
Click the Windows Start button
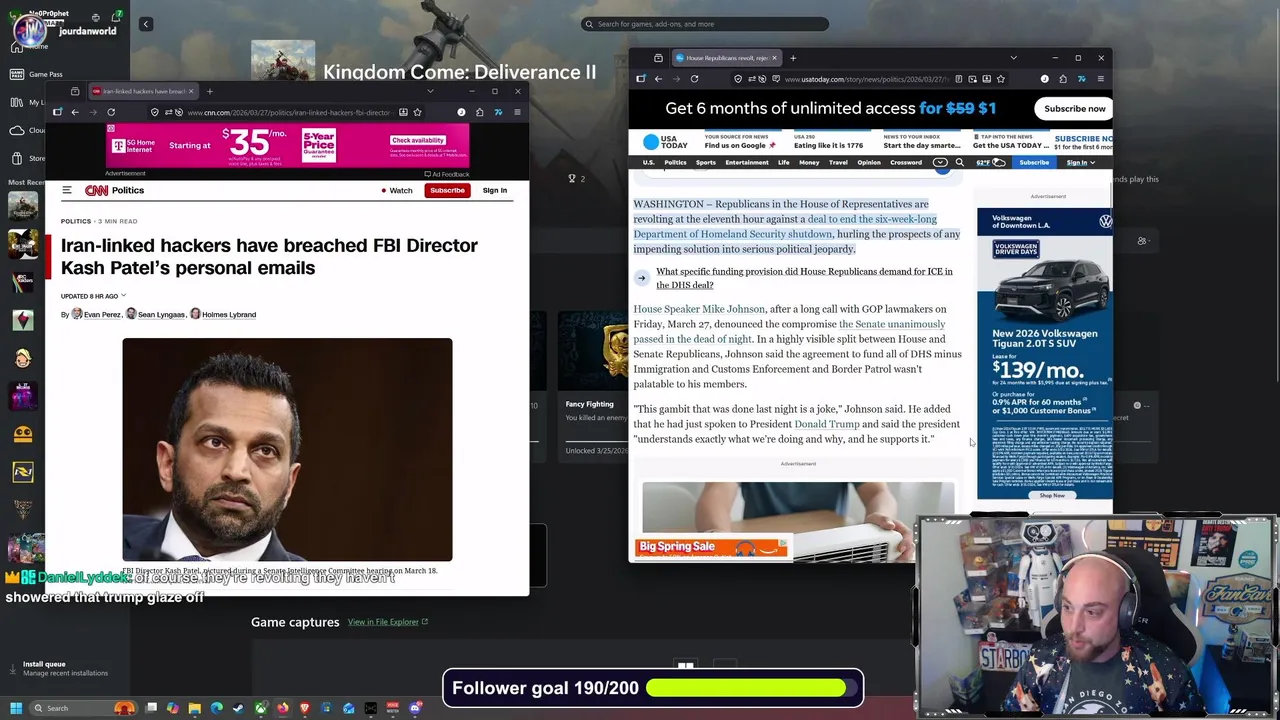tap(16, 708)
